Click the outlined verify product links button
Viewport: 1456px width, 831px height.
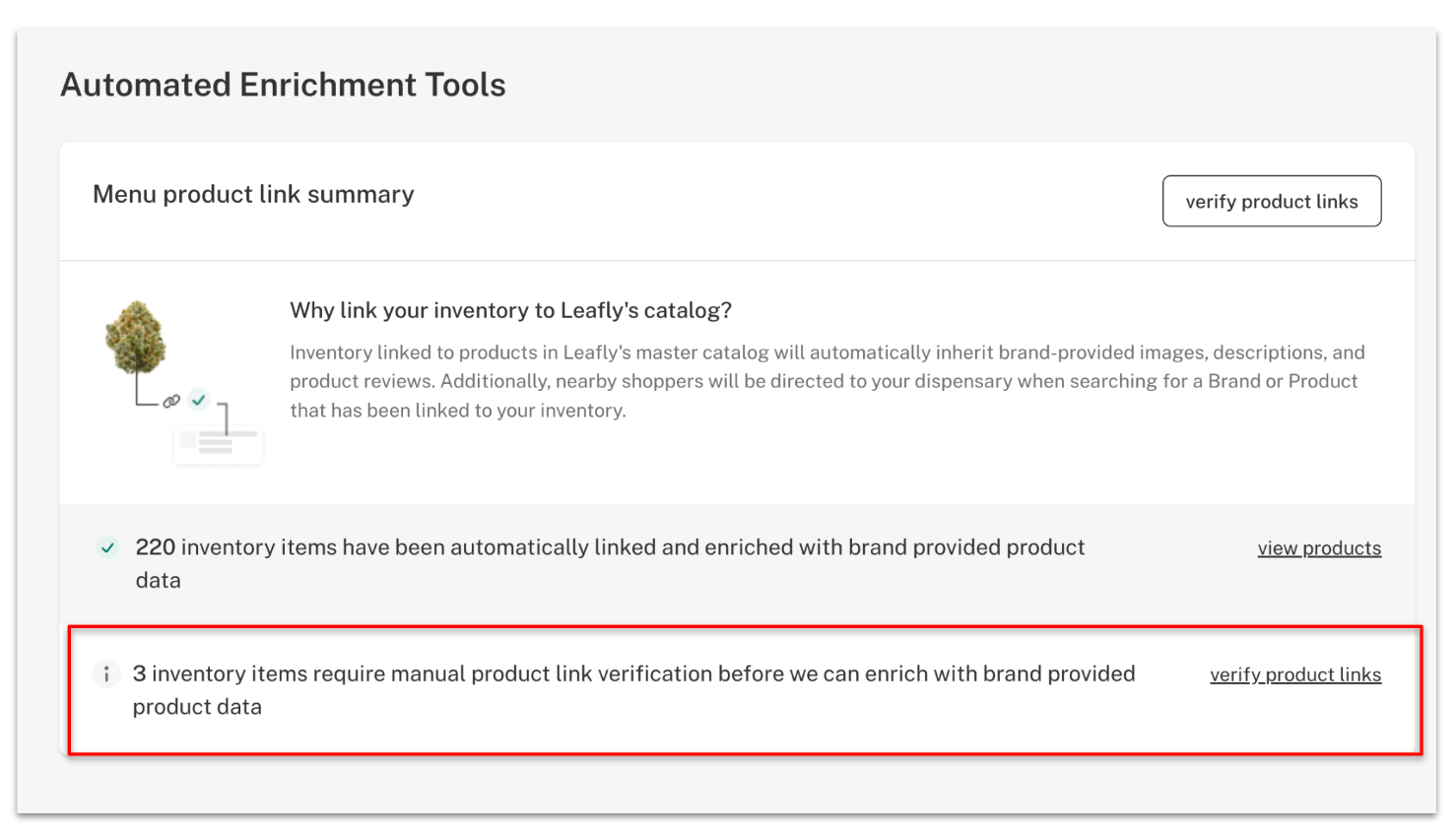[1271, 201]
